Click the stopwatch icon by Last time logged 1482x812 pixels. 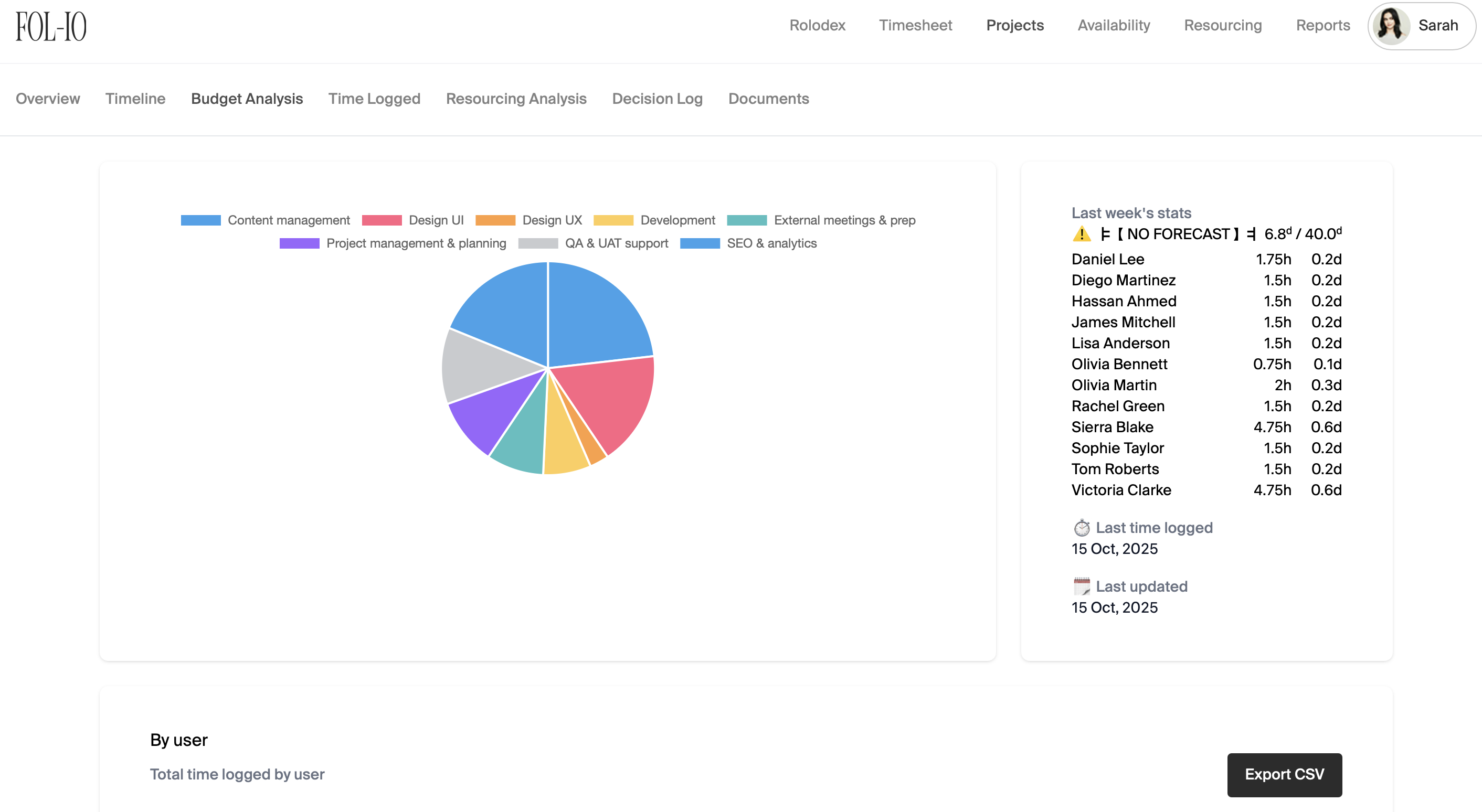pyautogui.click(x=1082, y=527)
